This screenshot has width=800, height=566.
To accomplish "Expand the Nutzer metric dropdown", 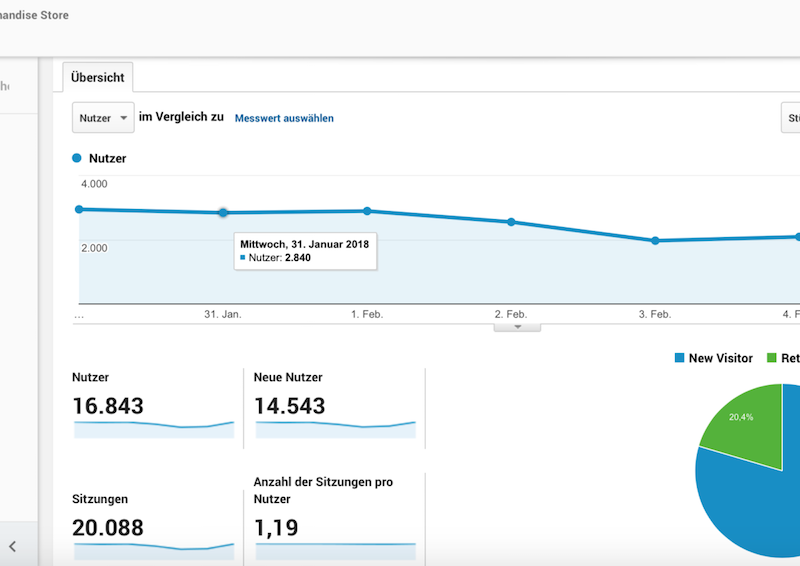I will coord(104,118).
